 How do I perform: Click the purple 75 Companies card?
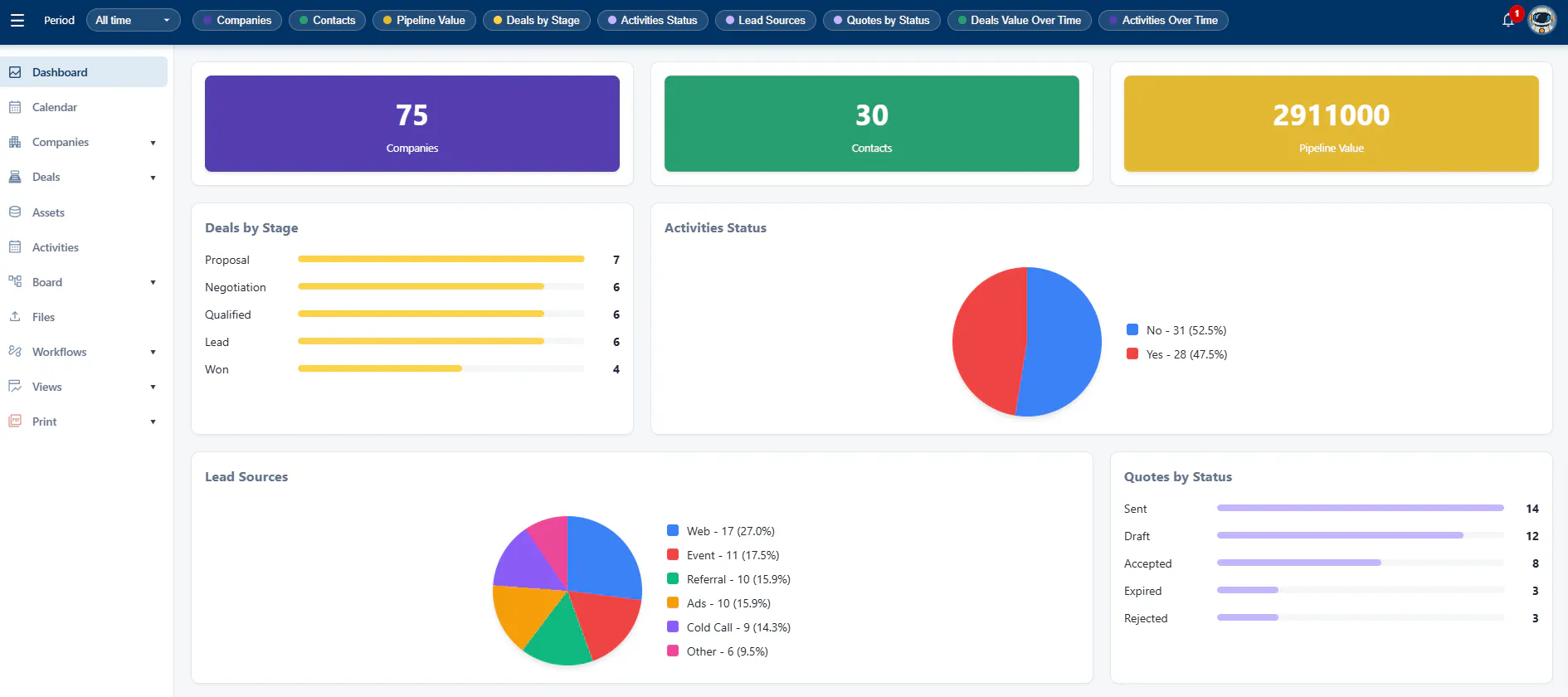click(x=412, y=124)
